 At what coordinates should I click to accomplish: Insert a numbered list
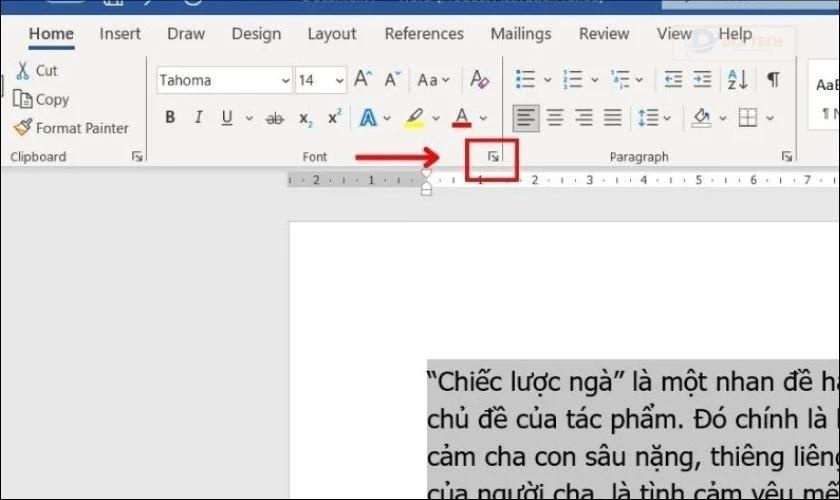[x=573, y=79]
